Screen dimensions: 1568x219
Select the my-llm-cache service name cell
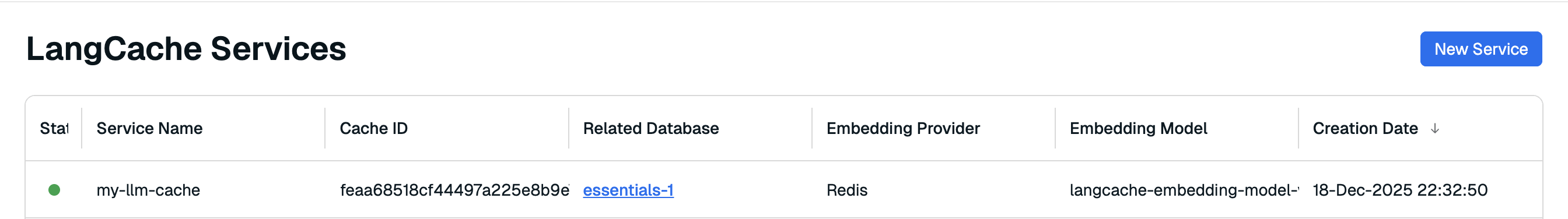click(x=148, y=190)
